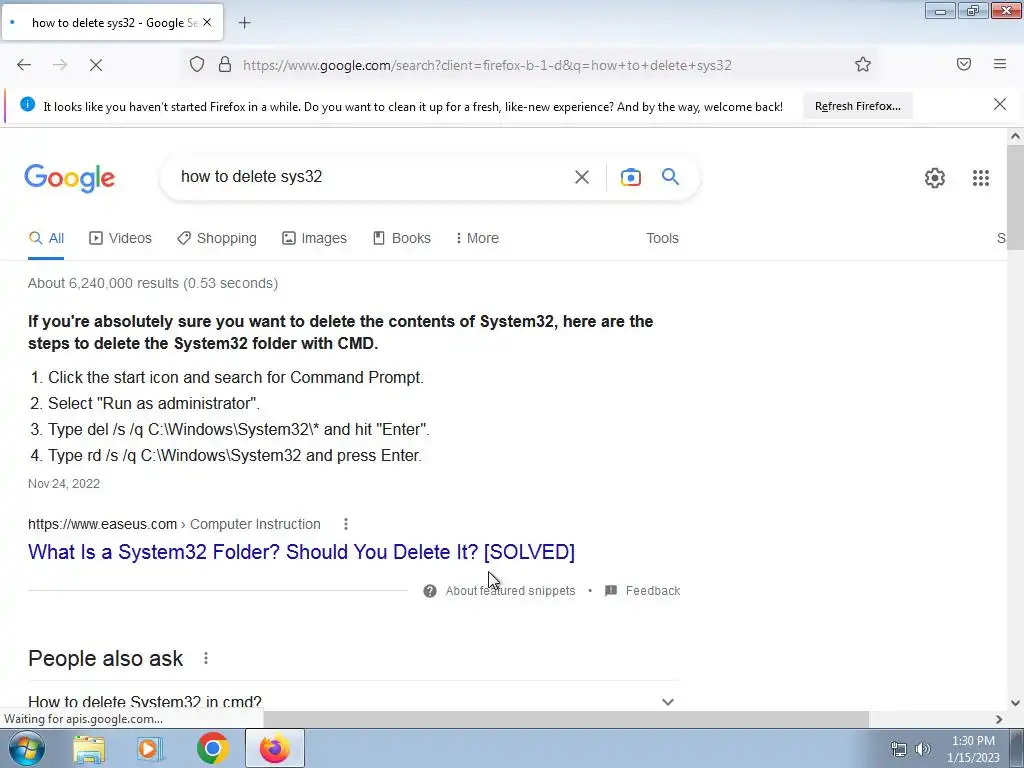Viewport: 1024px width, 768px height.
Task: Submit search with magnifier icon
Action: pos(671,176)
